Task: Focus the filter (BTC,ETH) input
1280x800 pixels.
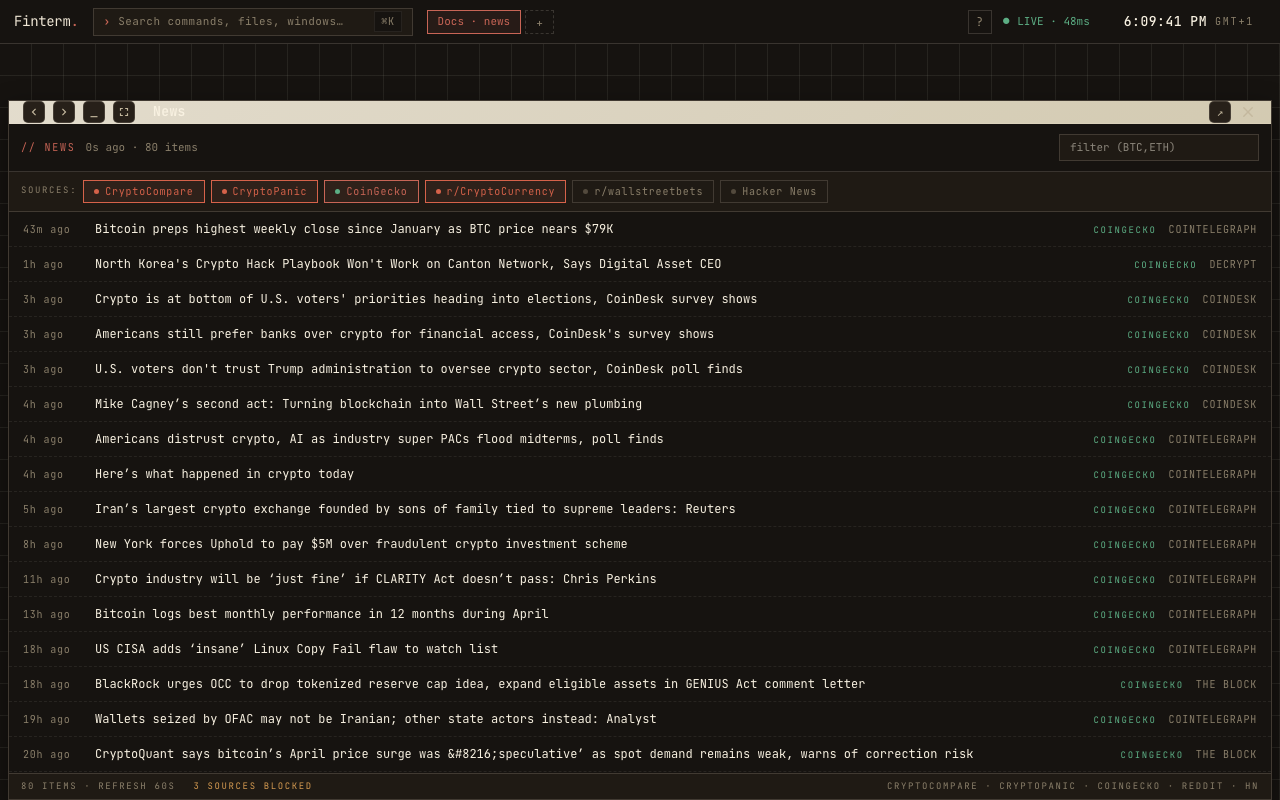Action: click(x=1159, y=148)
